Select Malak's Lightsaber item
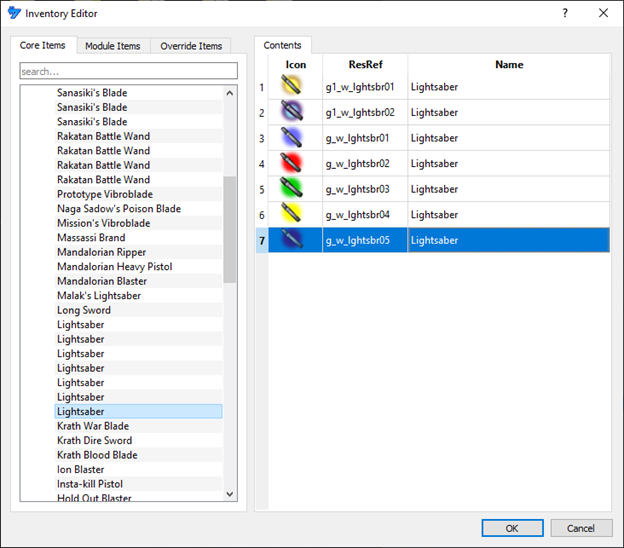624x548 pixels. tap(138, 296)
